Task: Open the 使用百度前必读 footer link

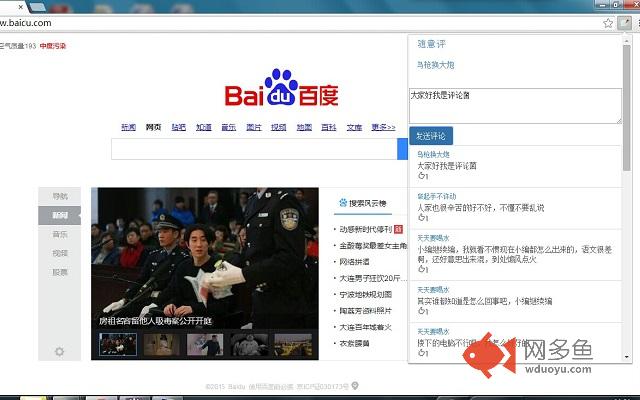Action: [271, 386]
